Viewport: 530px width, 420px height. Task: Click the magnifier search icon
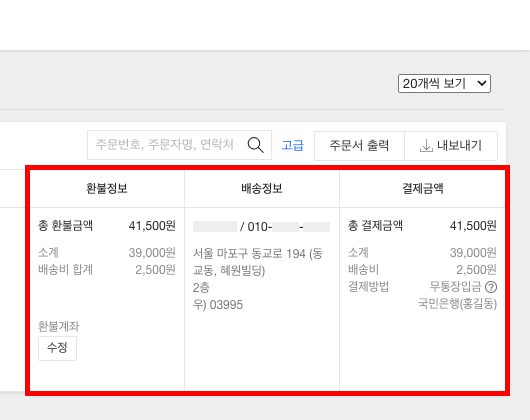tap(256, 145)
